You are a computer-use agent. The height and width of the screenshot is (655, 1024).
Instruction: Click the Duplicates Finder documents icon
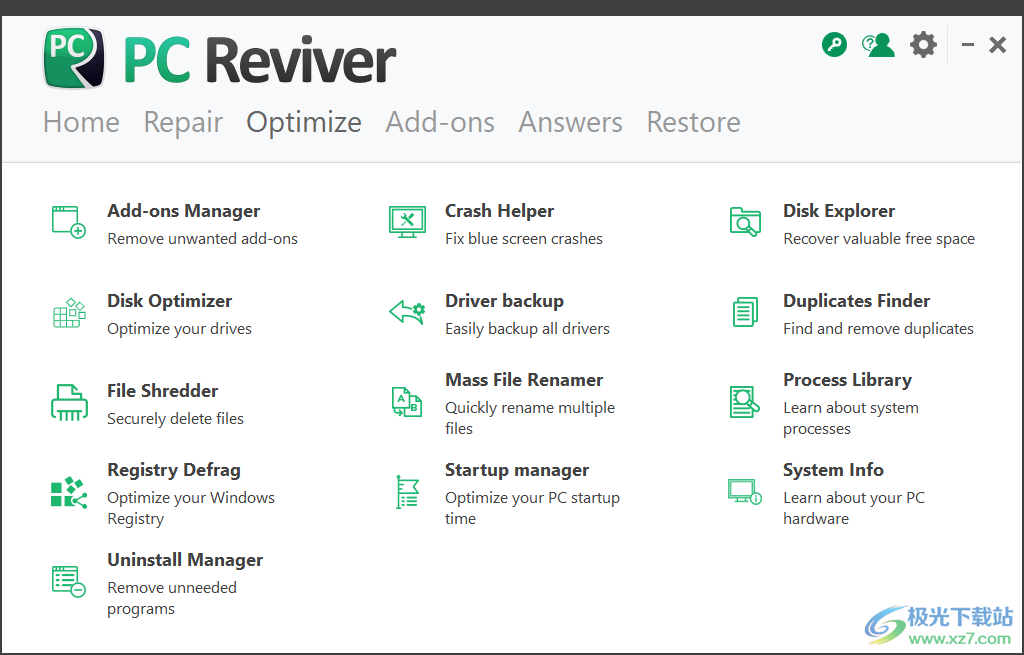[745, 312]
